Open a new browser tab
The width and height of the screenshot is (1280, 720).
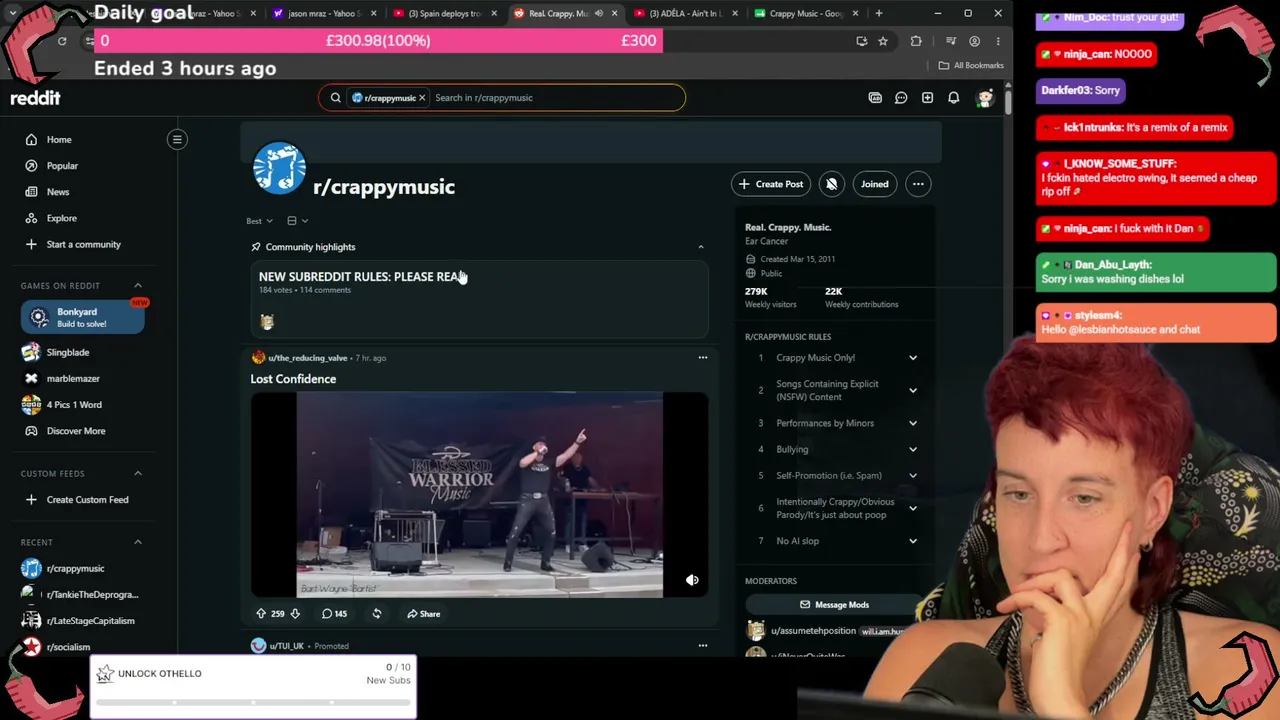point(879,13)
